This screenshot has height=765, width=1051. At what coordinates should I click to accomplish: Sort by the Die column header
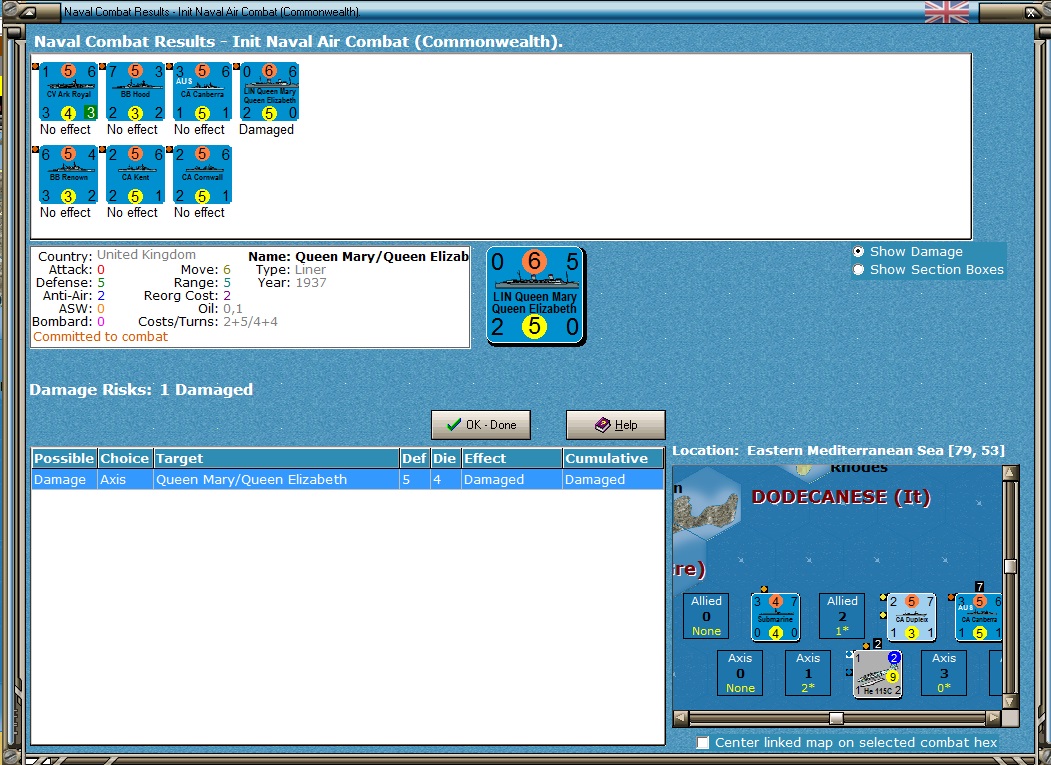click(446, 459)
